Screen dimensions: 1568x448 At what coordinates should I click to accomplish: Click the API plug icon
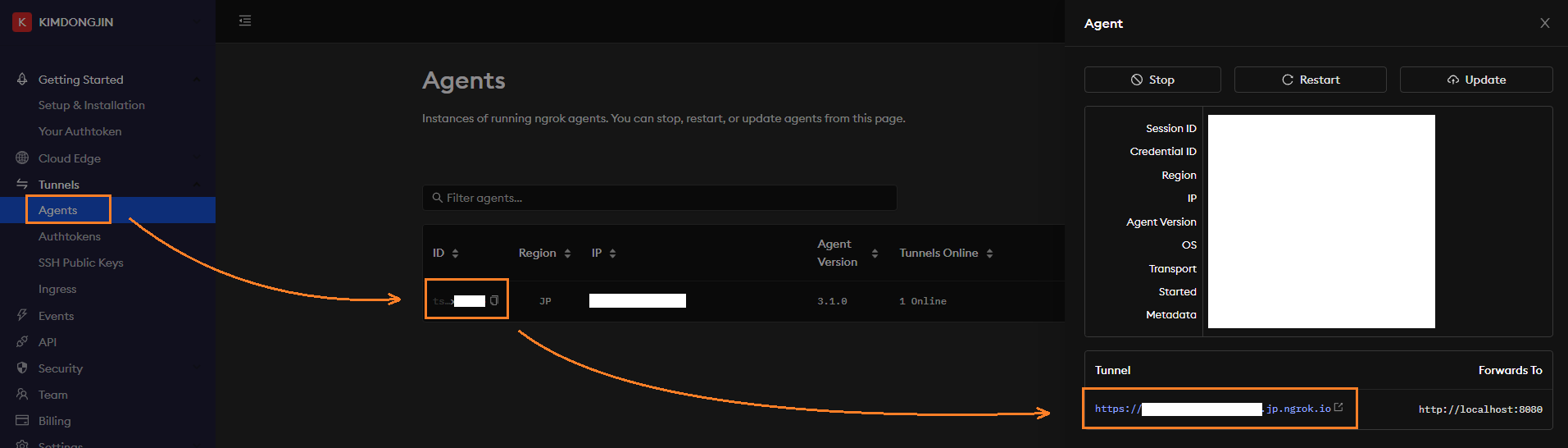(x=22, y=342)
